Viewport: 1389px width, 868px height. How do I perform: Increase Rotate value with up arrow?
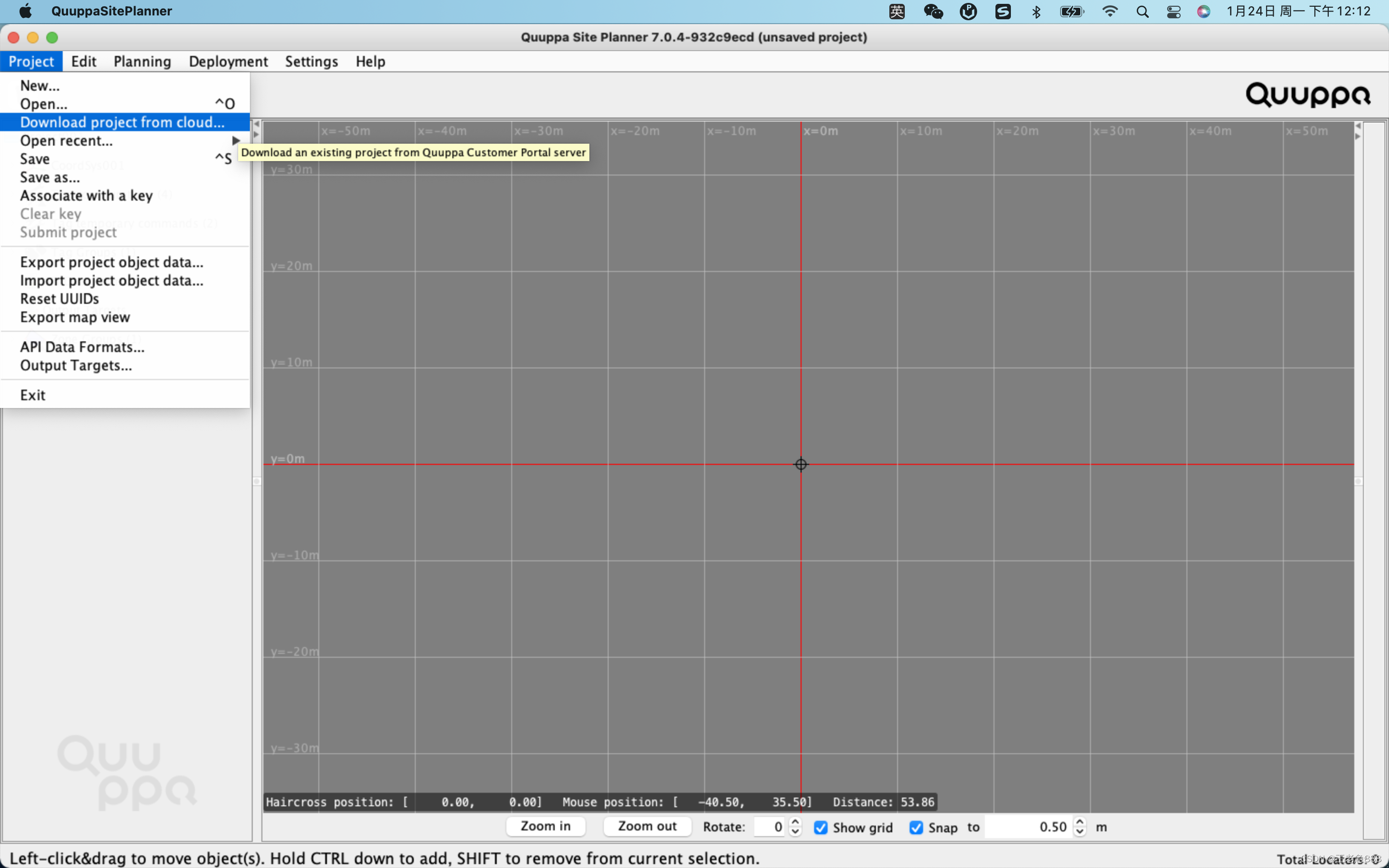795,822
